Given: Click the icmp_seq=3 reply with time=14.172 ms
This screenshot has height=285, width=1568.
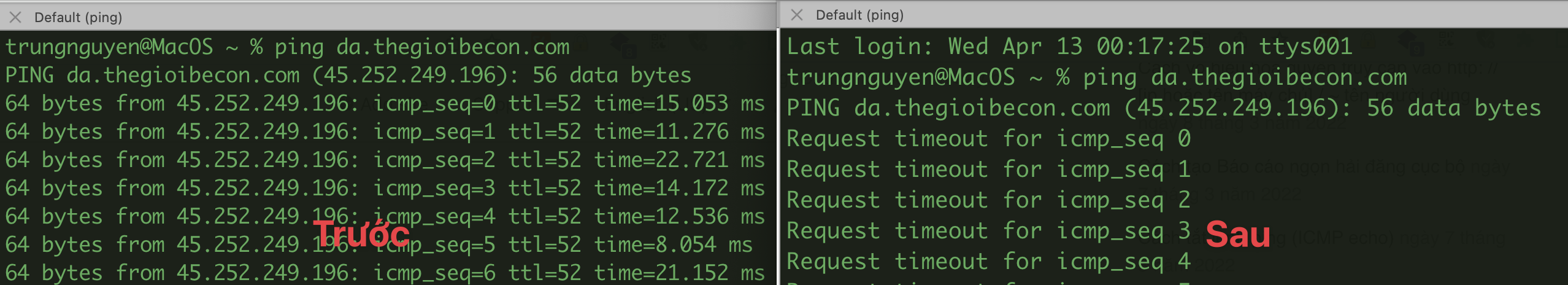Looking at the screenshot, I should [x=385, y=188].
